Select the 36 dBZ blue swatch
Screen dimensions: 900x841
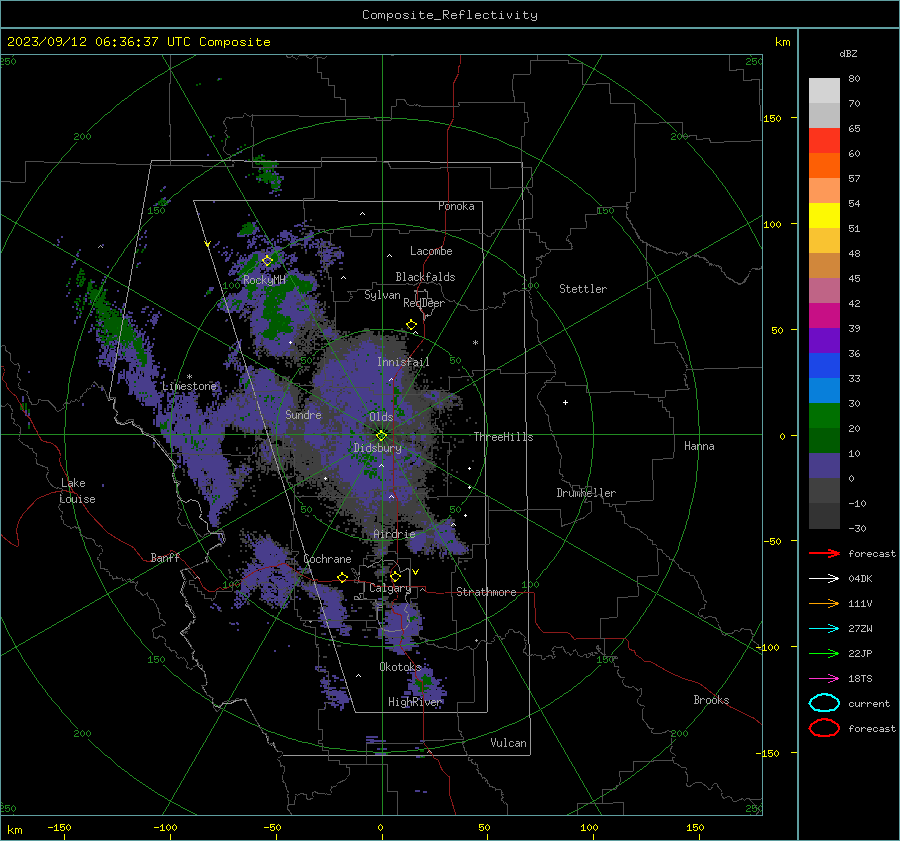tap(824, 365)
